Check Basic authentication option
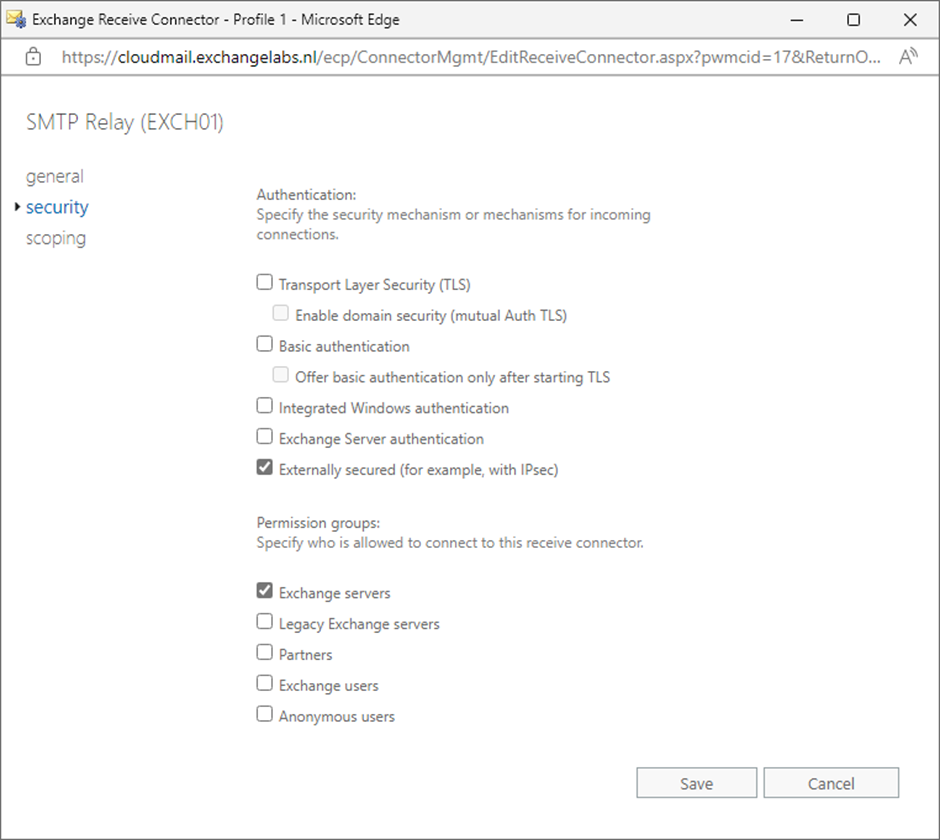940x840 pixels. pyautogui.click(x=264, y=344)
